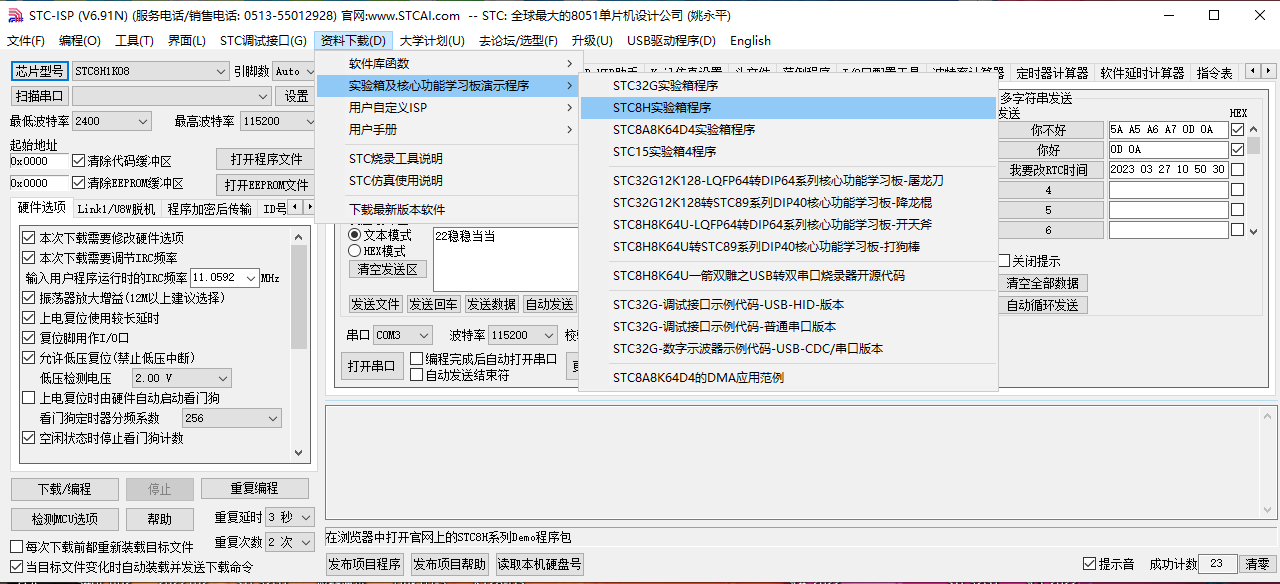Select STC8A8K64D4的DMA应用范例 entry
1280x584 pixels.
789,378
